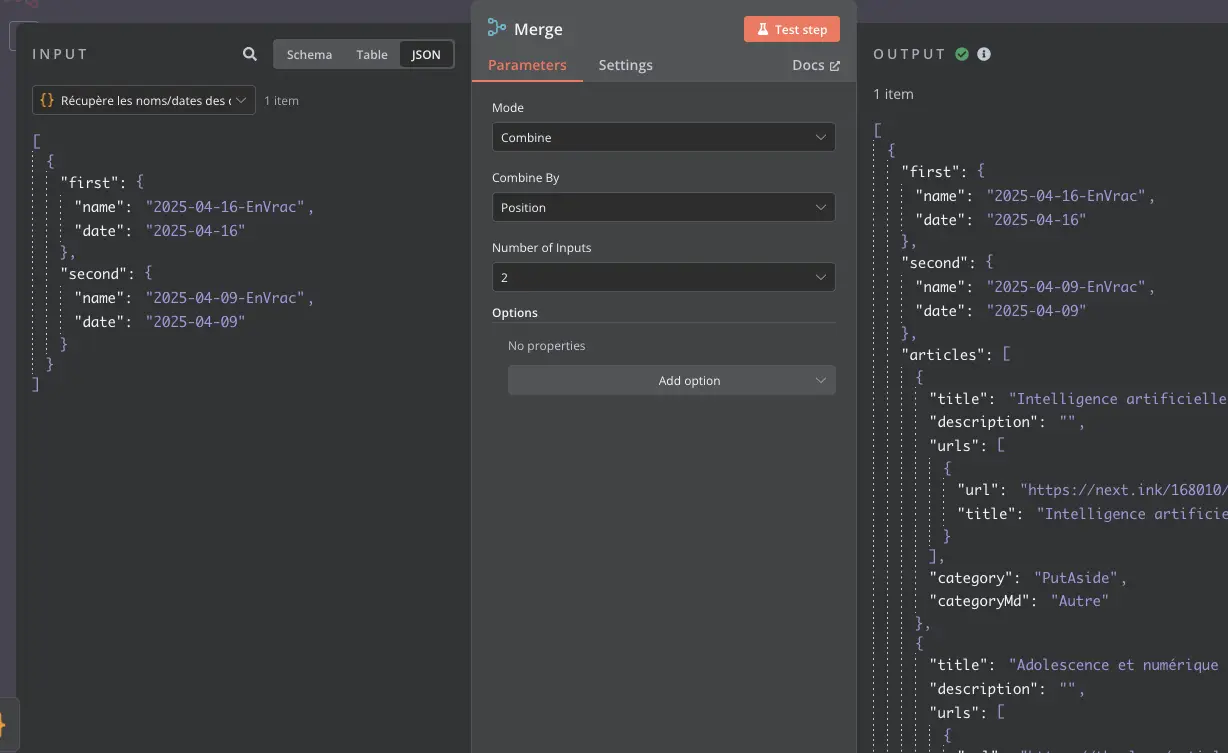This screenshot has height=753, width=1228.
Task: Open the Settings tab
Action: point(625,65)
